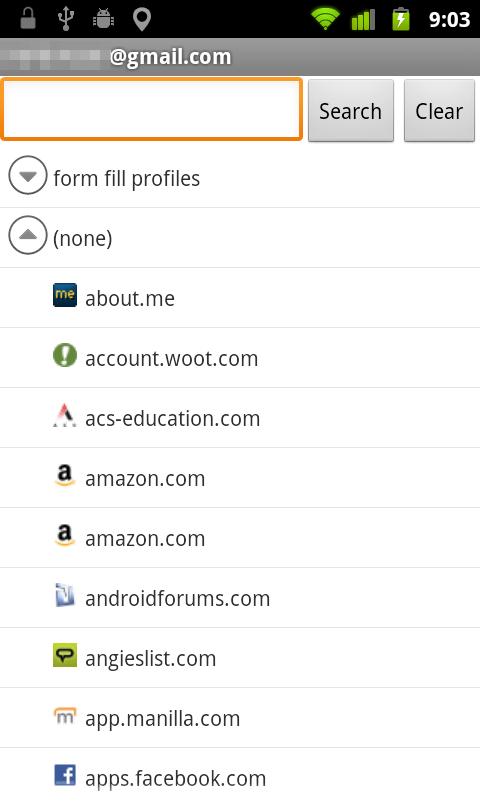Viewport: 480px width, 800px height.
Task: Tap the app.manilla.com favicon
Action: coord(65,715)
